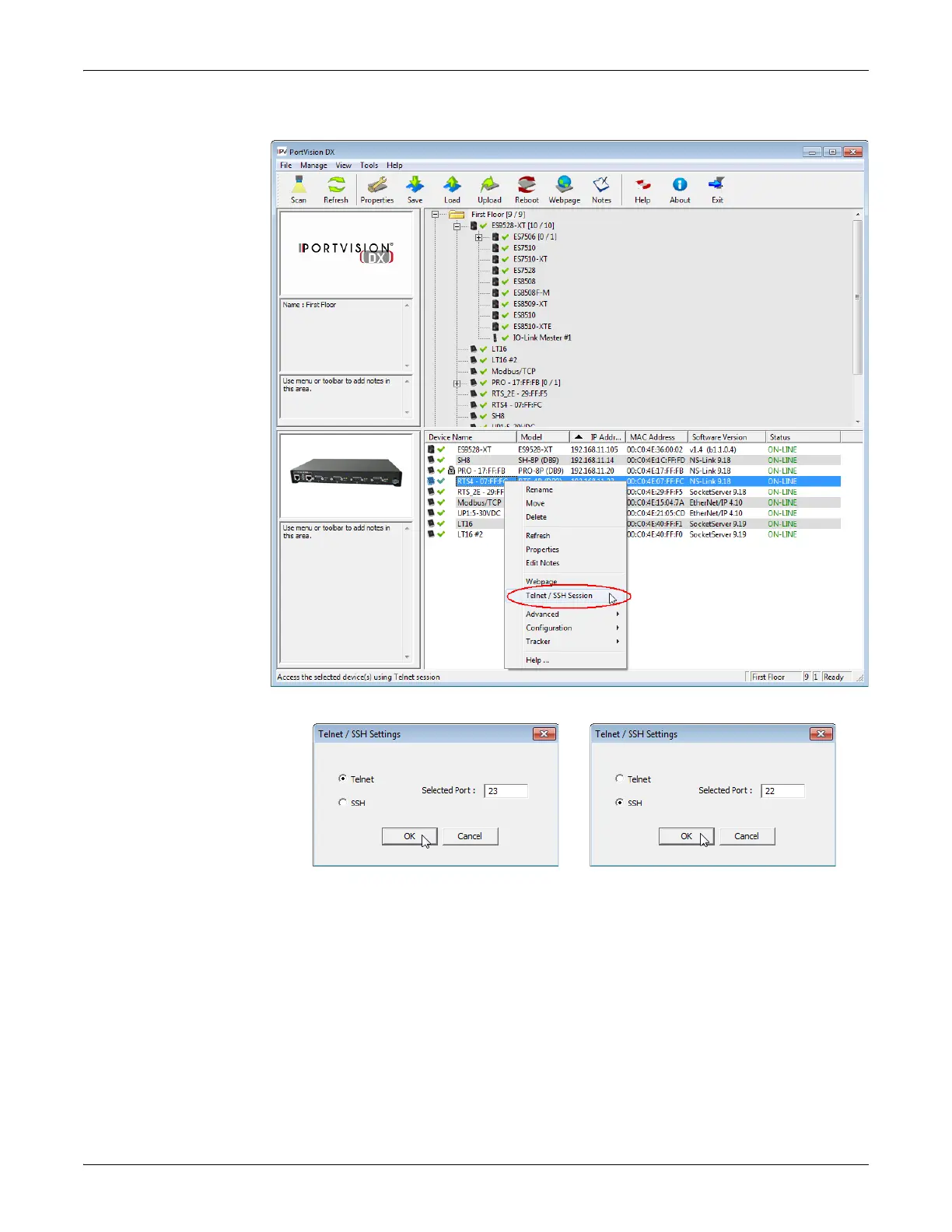Screen dimensions: 952x1232
Task: Select the UP1.5-30VDC device list row
Action: click(x=633, y=513)
